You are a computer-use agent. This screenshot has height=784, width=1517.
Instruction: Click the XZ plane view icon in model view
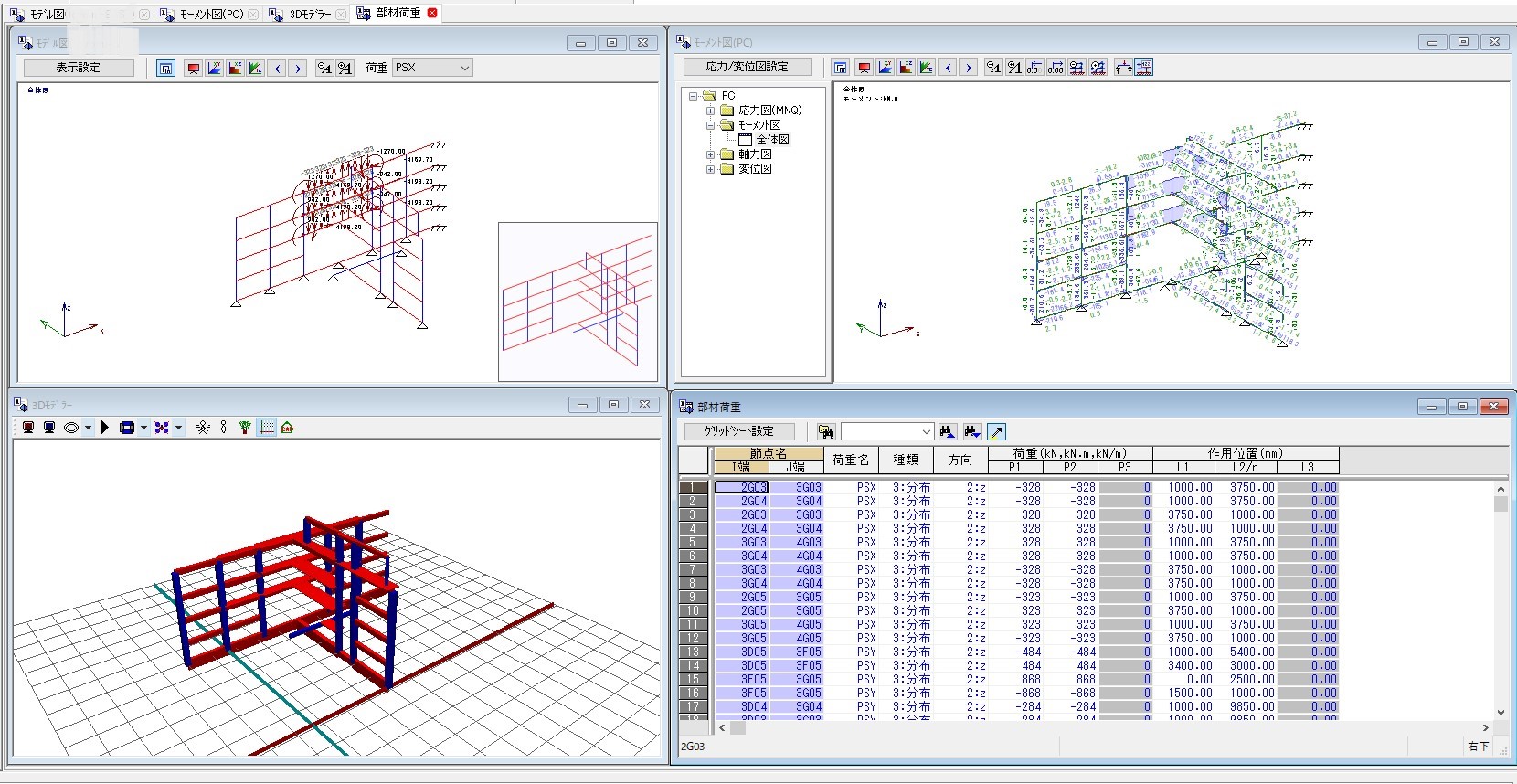(x=235, y=68)
